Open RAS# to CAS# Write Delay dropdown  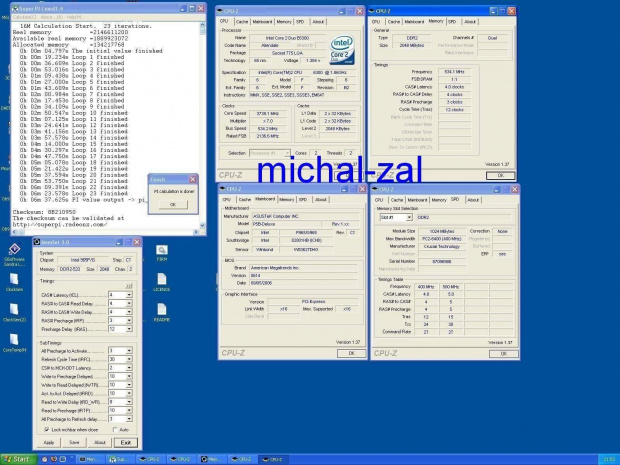[129, 312]
